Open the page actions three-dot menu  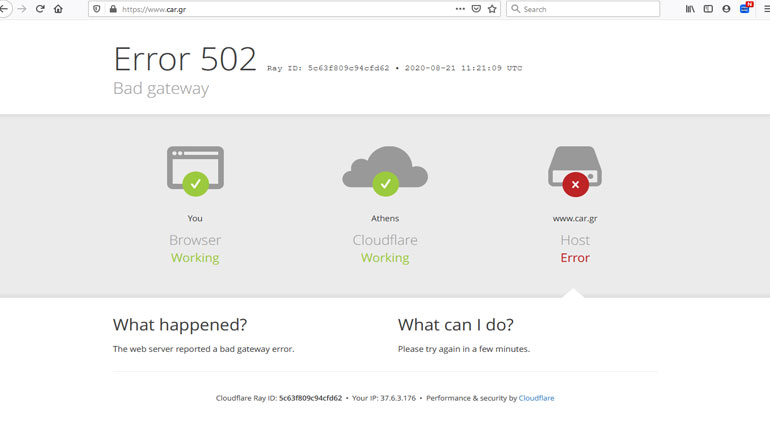(460, 9)
